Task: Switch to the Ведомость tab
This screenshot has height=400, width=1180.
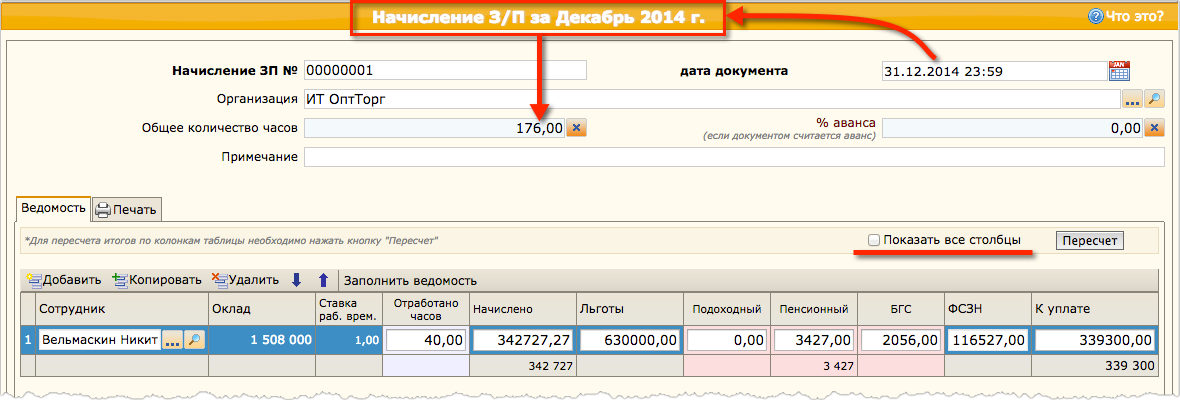Action: click(x=53, y=209)
